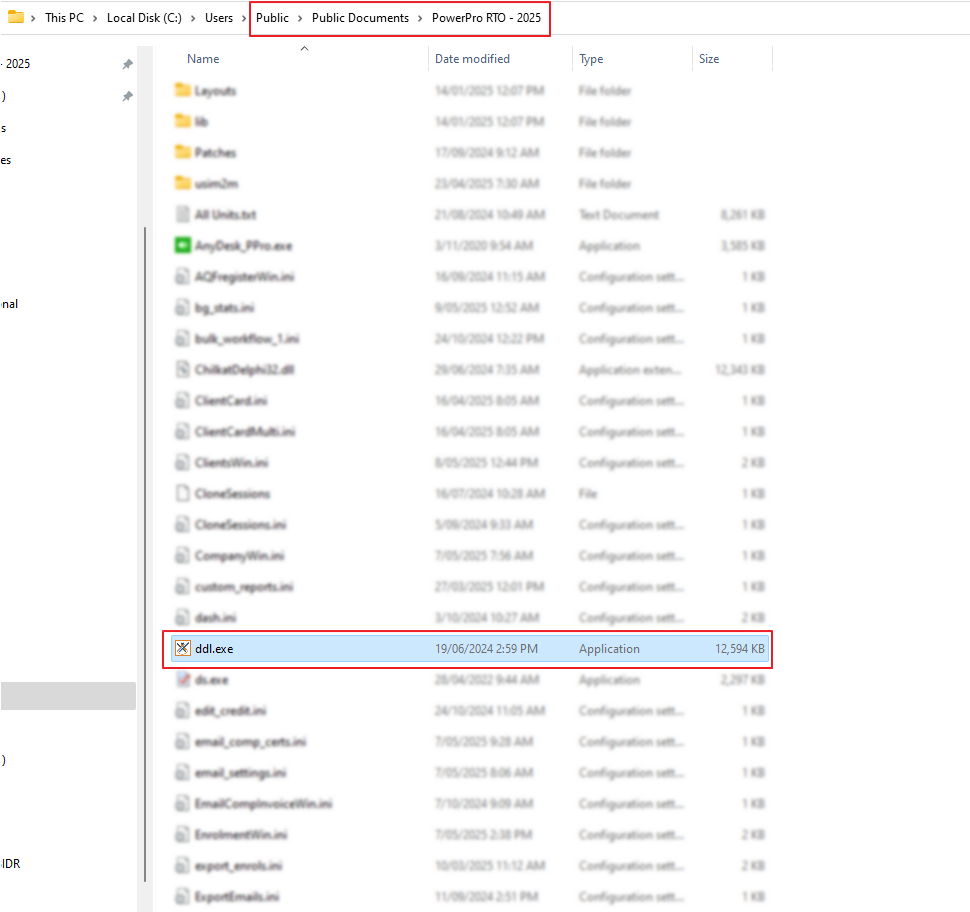Click the pin icon beside the 2025 sidebar item
Screen dimensions: 970x912
pyautogui.click(x=127, y=64)
